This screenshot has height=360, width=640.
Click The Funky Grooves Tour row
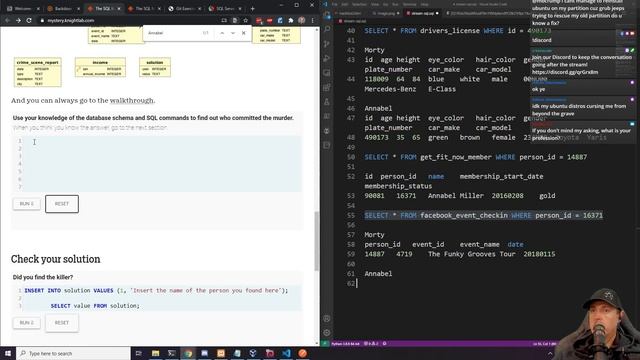[x=460, y=254]
